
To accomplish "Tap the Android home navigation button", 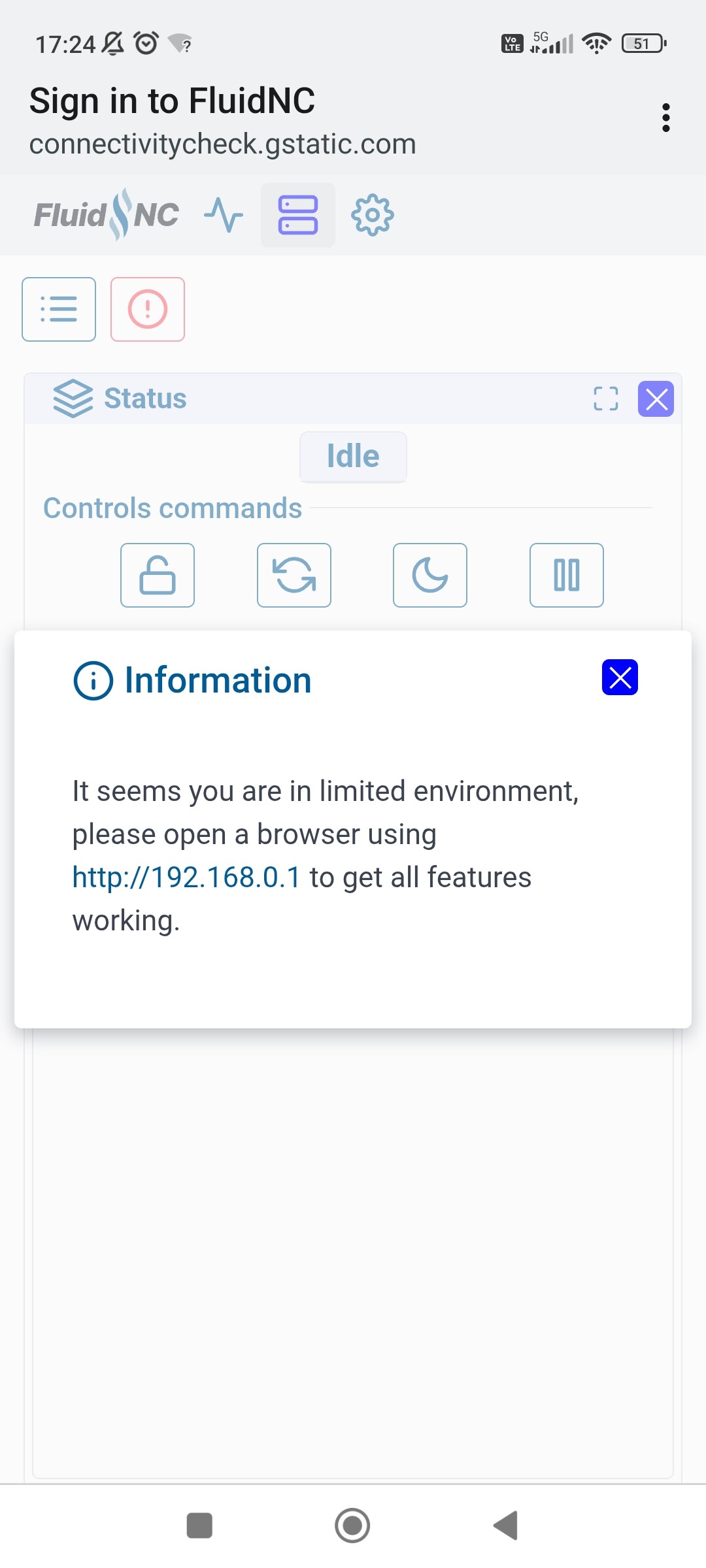I will point(352,1526).
